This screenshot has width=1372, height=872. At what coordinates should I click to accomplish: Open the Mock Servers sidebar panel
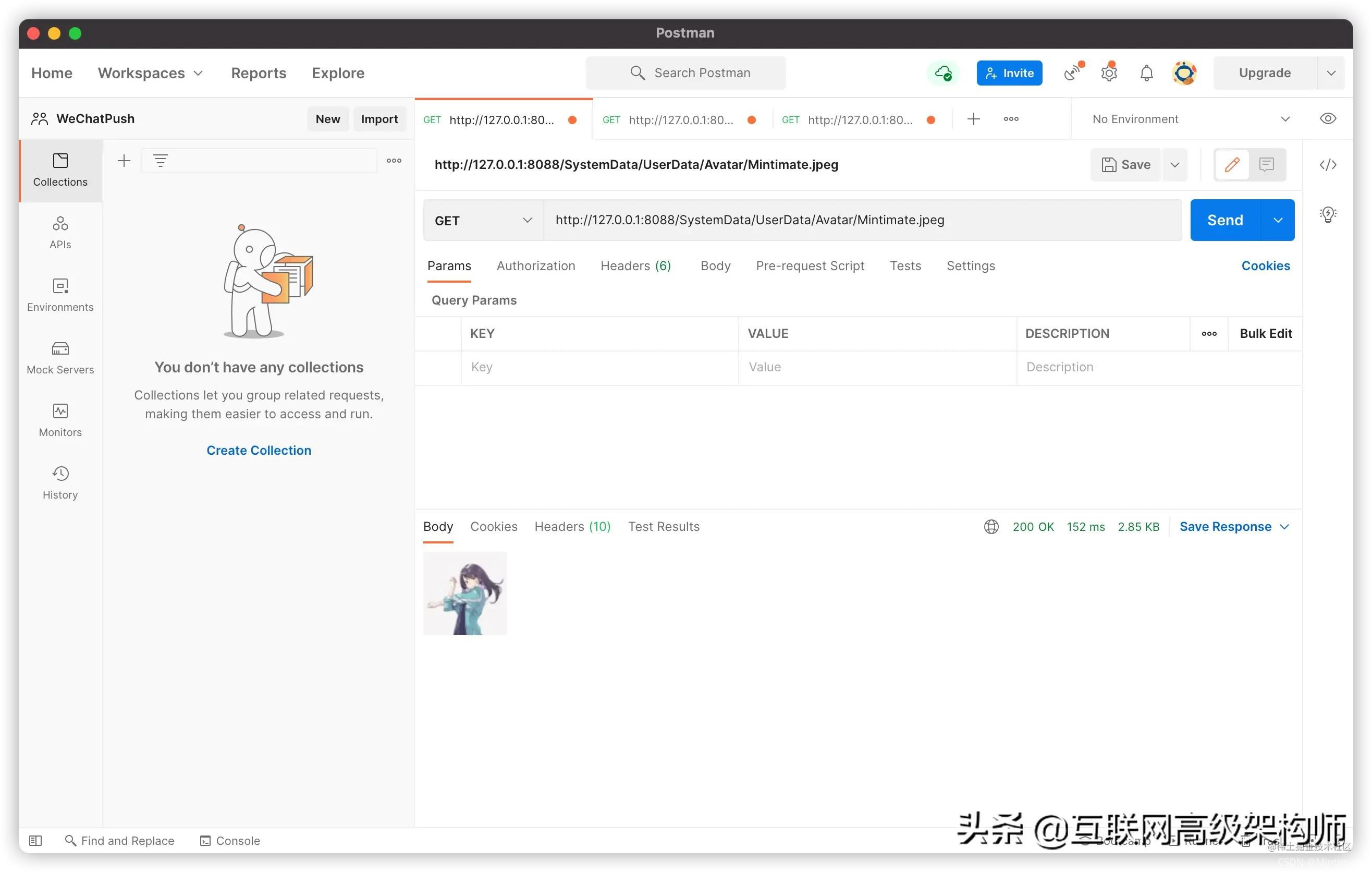pos(60,358)
